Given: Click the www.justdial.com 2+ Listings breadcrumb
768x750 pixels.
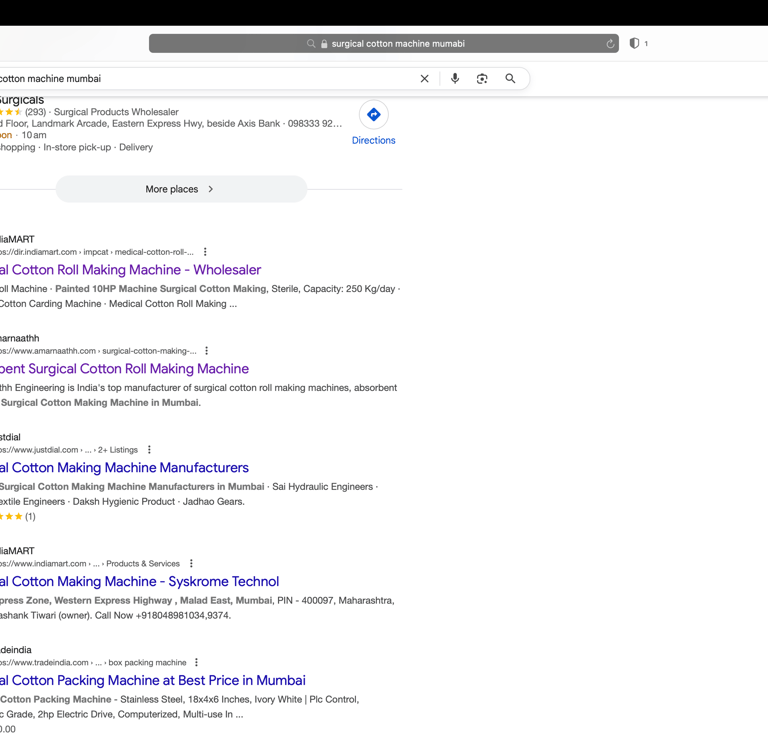Looking at the screenshot, I should tap(69, 450).
